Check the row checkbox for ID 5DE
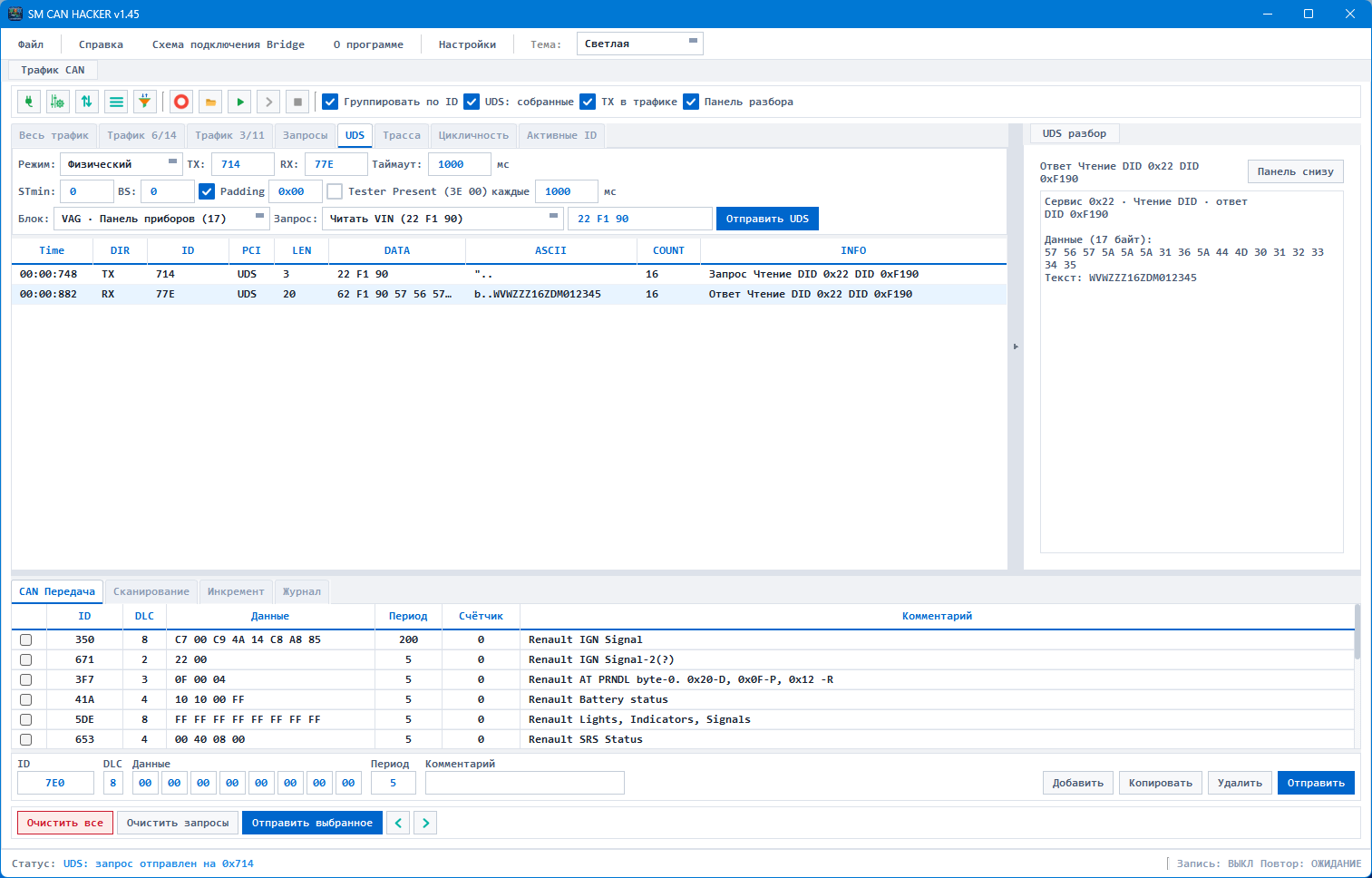The height and width of the screenshot is (878, 1372). (x=25, y=719)
